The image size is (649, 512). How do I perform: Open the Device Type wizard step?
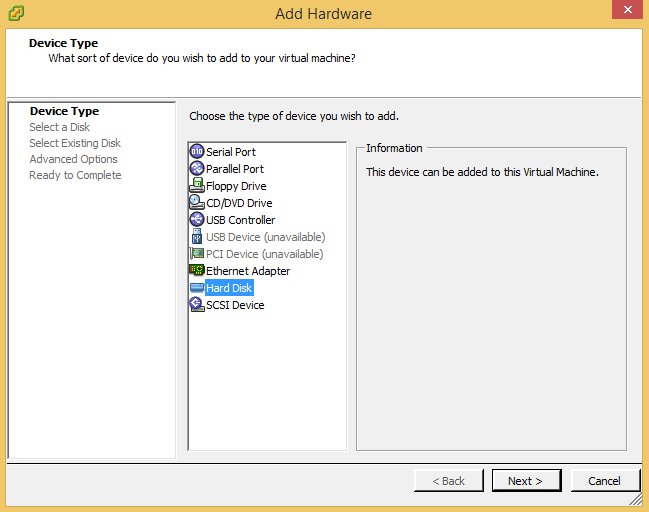64,111
